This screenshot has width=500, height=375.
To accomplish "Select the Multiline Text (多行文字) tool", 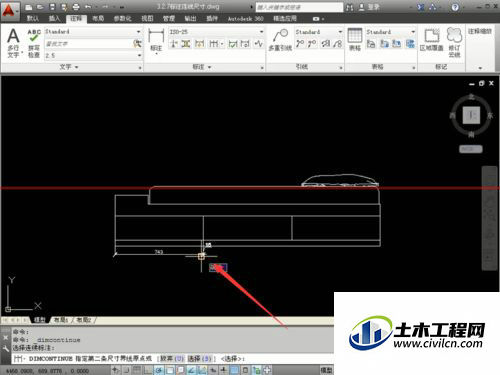I will [x=13, y=43].
